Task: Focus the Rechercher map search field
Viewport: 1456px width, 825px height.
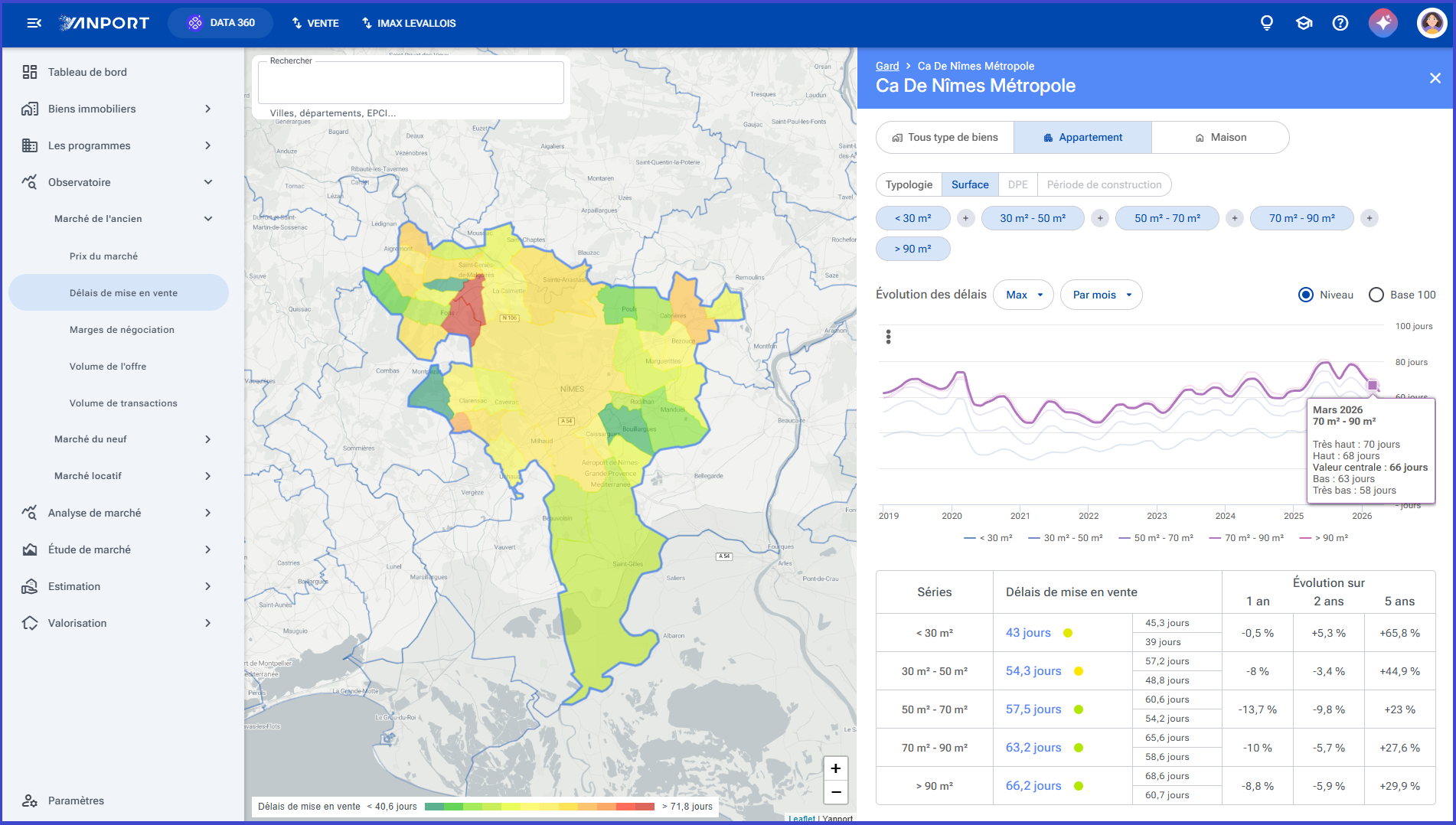Action: pyautogui.click(x=411, y=83)
